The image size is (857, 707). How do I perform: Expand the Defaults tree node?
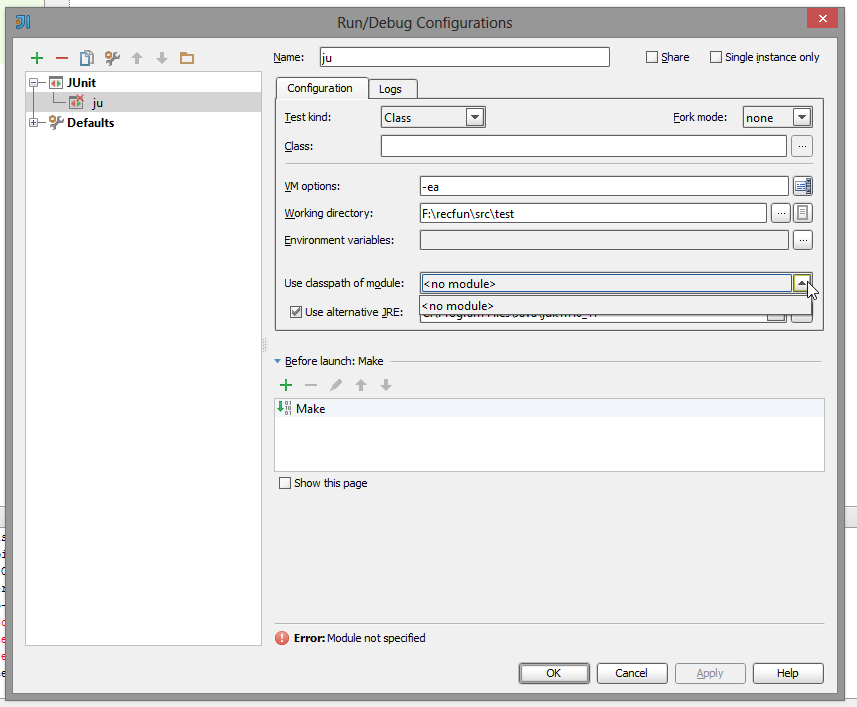34,122
